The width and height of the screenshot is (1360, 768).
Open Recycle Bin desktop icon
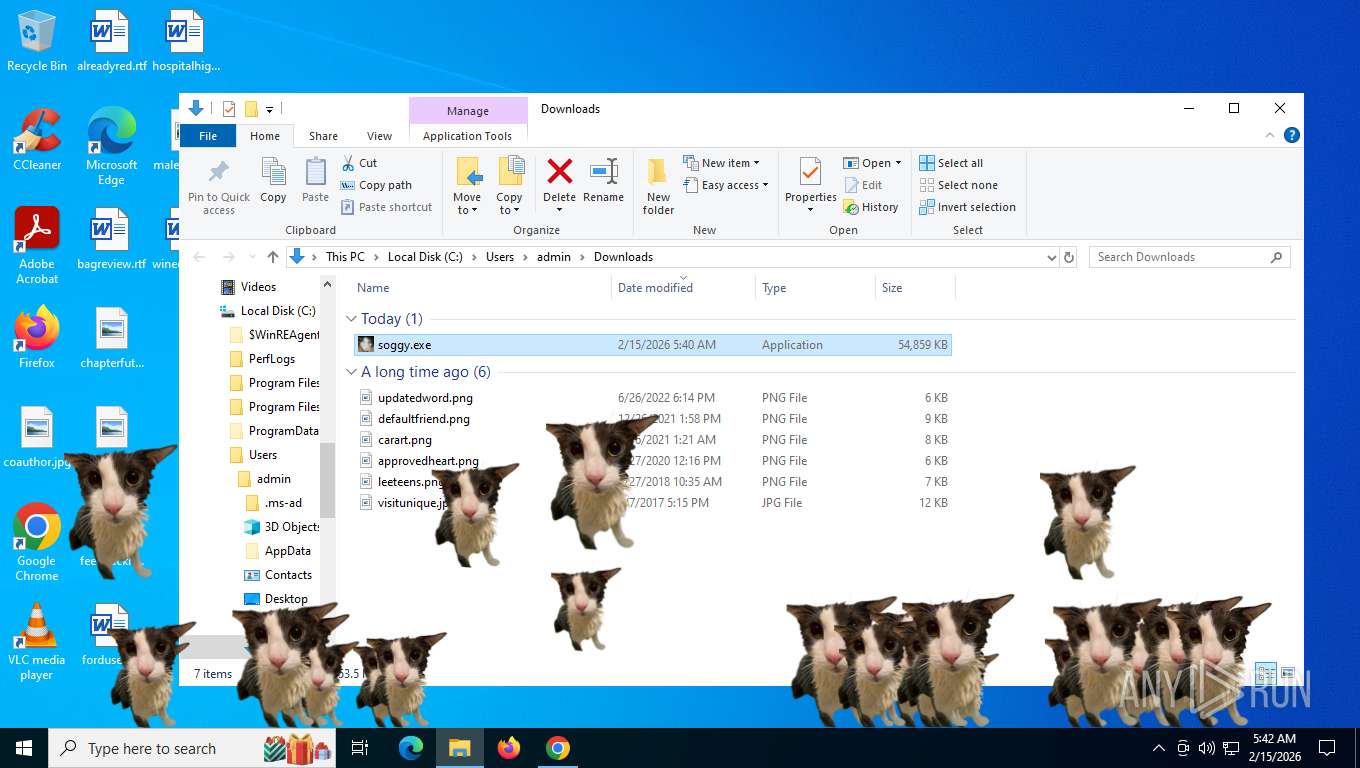(x=37, y=42)
